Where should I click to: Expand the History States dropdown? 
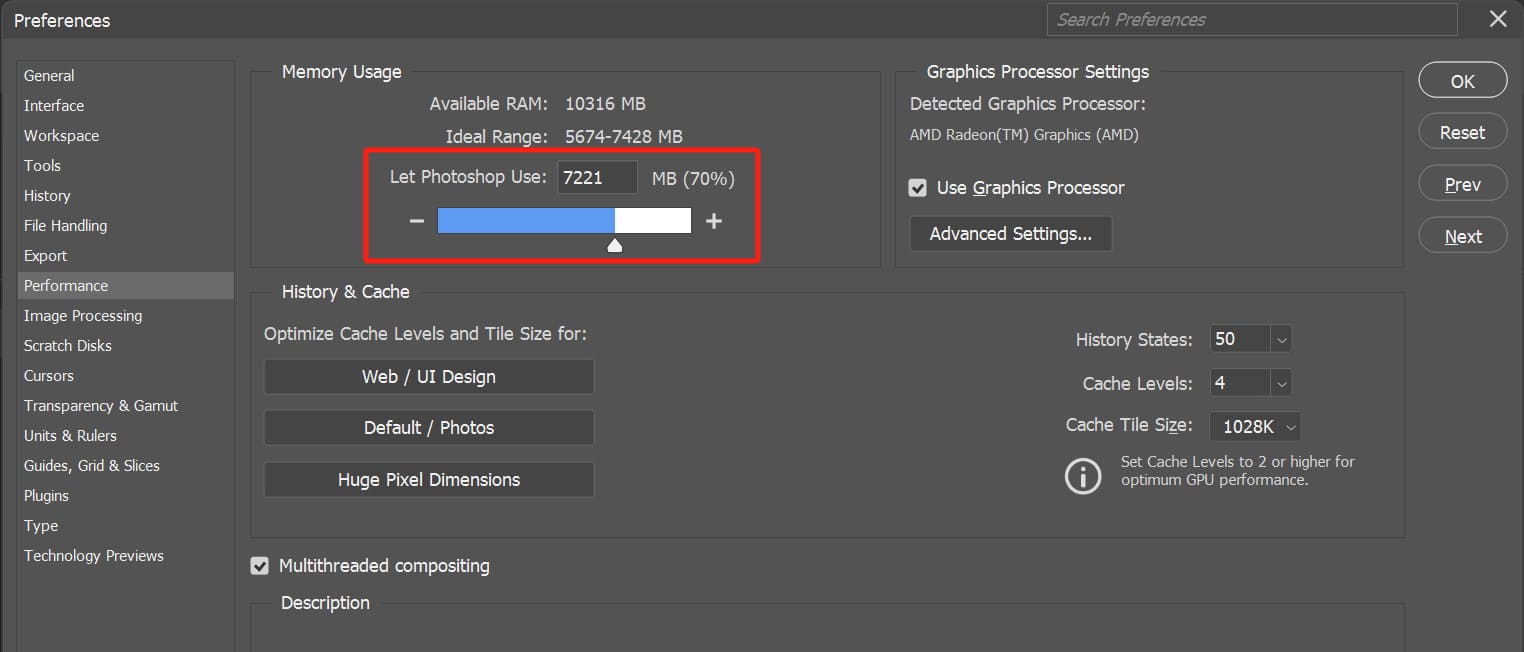point(1281,339)
